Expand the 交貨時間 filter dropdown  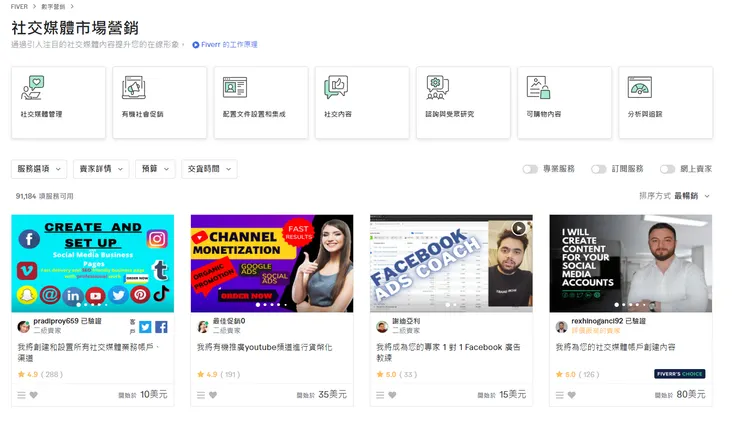click(x=209, y=169)
